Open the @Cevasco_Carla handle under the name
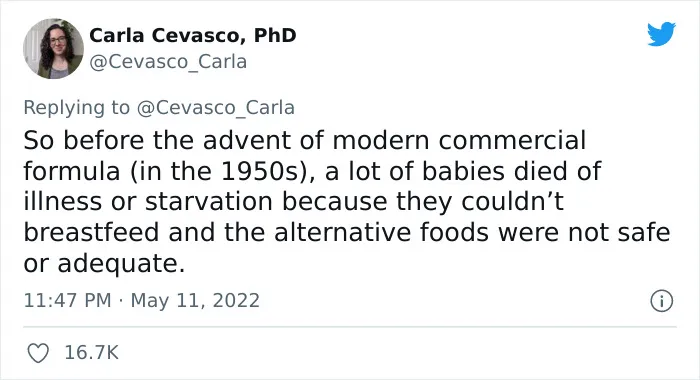This screenshot has width=700, height=380. point(168,62)
